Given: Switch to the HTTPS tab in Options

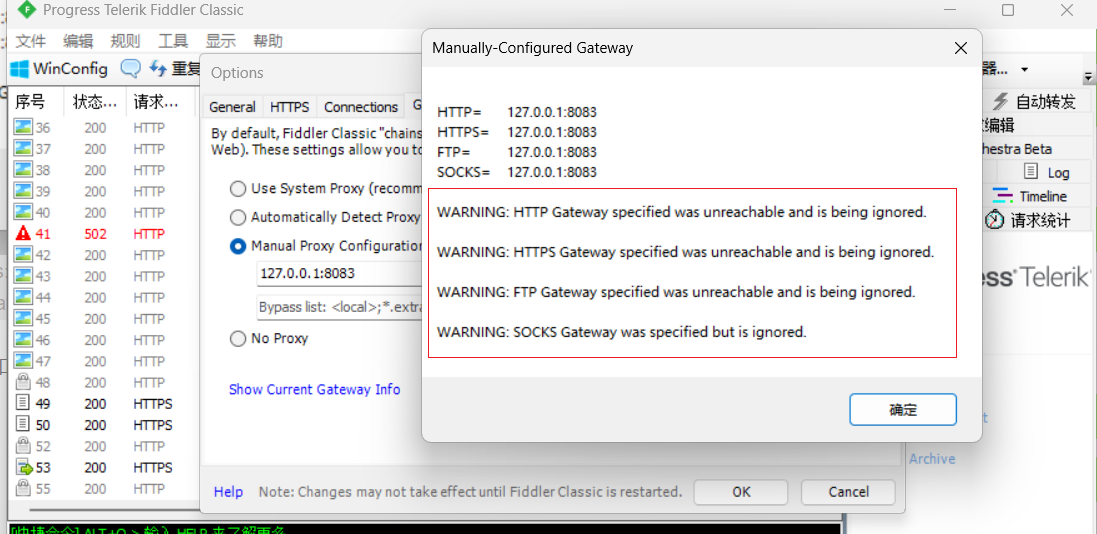Looking at the screenshot, I should (x=290, y=107).
